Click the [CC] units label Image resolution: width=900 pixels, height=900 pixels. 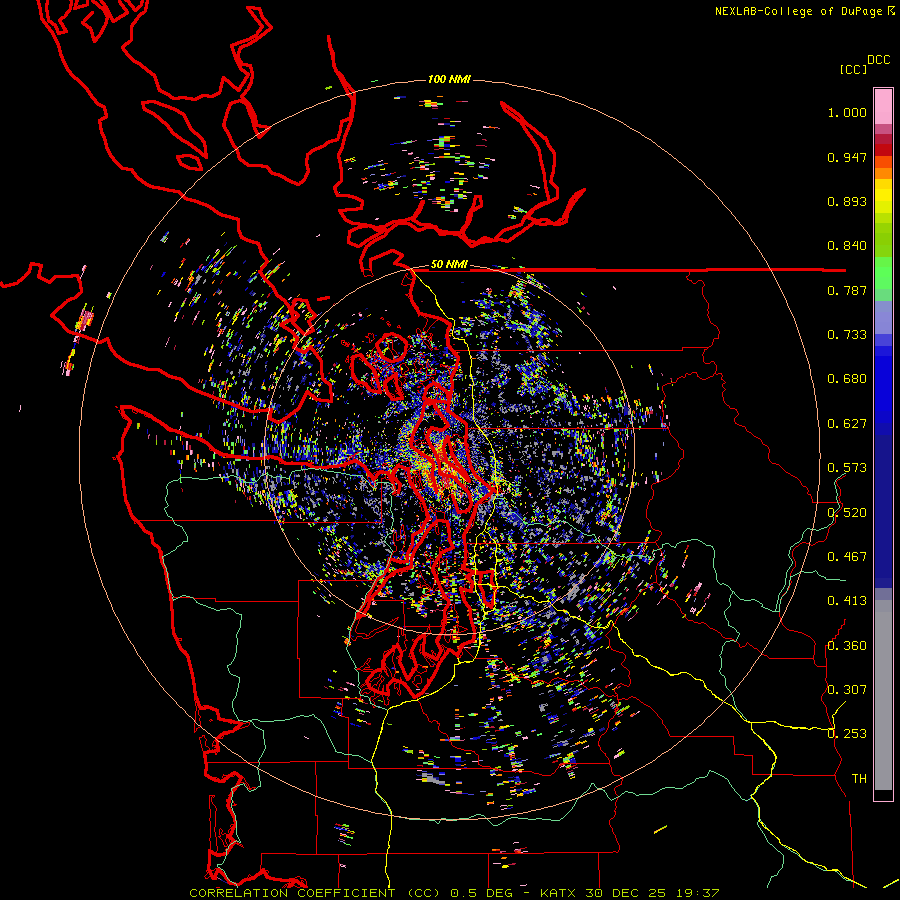pyautogui.click(x=853, y=69)
